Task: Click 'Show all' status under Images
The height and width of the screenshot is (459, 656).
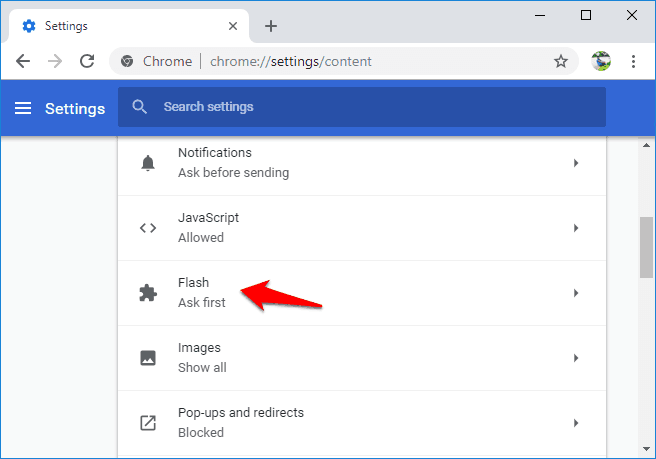Action: click(202, 368)
